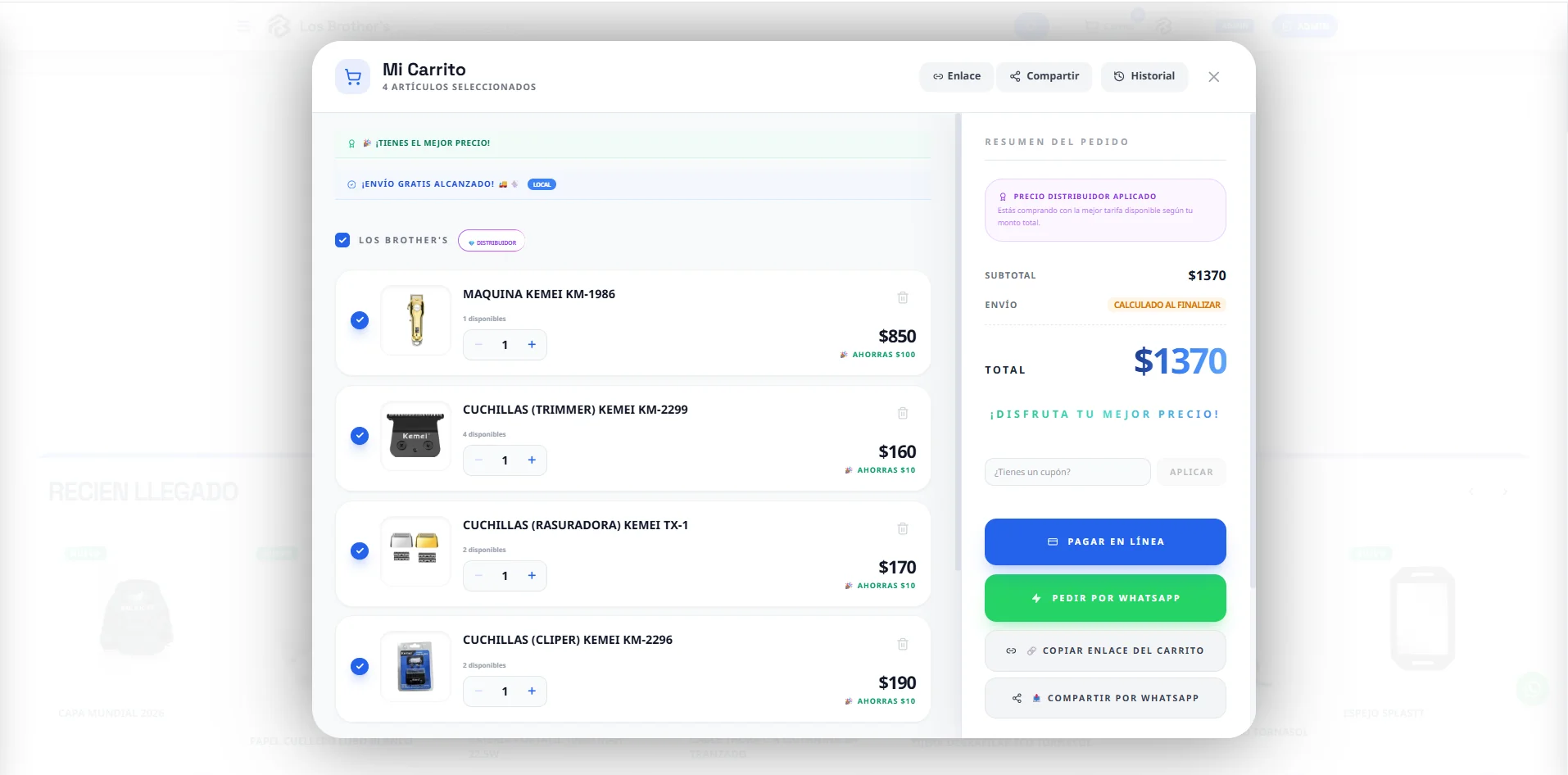Click Compartir por WhatsApp button
Viewport: 1568px width, 775px height.
tap(1105, 698)
